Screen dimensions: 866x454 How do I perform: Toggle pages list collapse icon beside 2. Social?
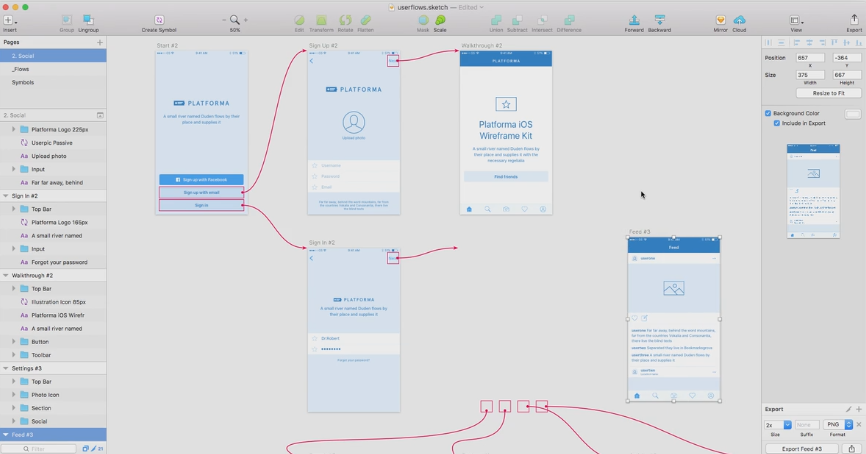100,115
